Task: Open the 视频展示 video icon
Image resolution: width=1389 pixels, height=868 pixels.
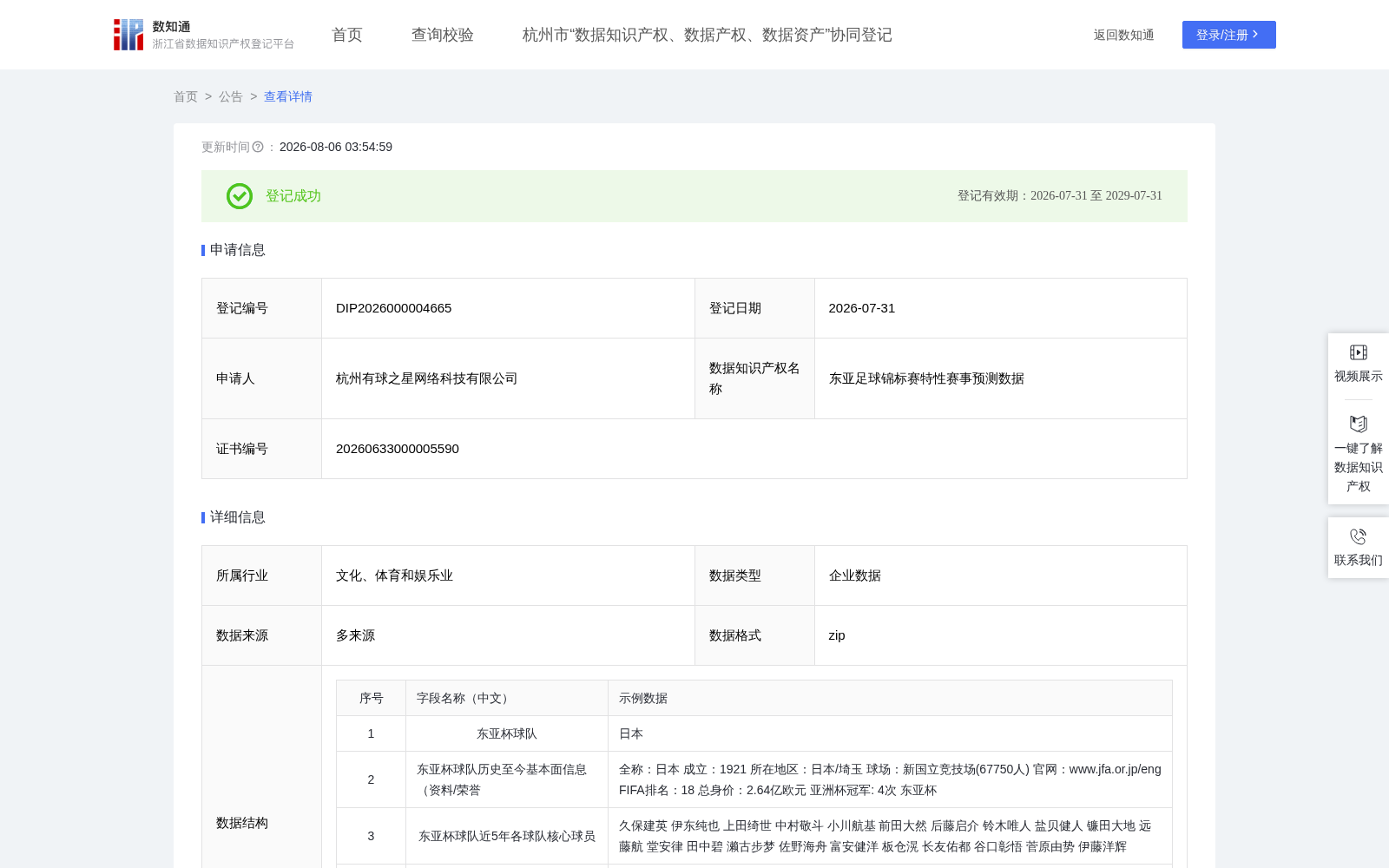Action: click(1359, 352)
